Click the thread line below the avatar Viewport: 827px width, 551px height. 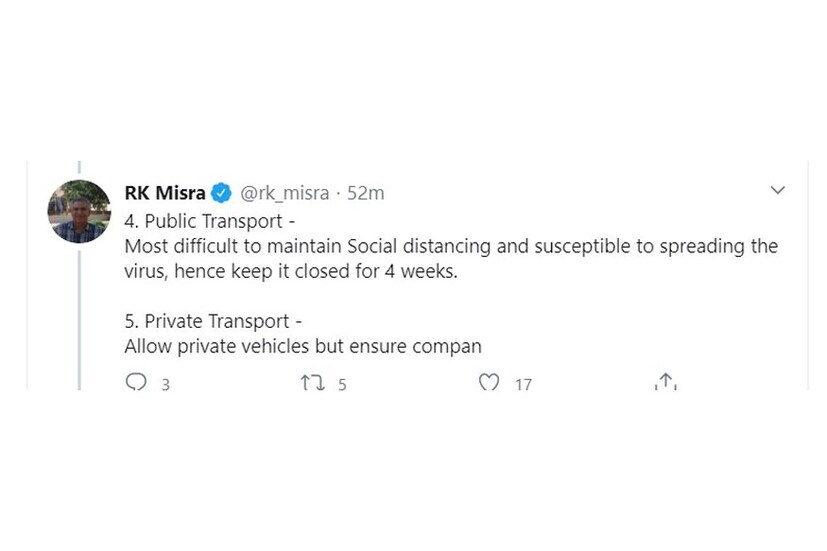coord(79,320)
